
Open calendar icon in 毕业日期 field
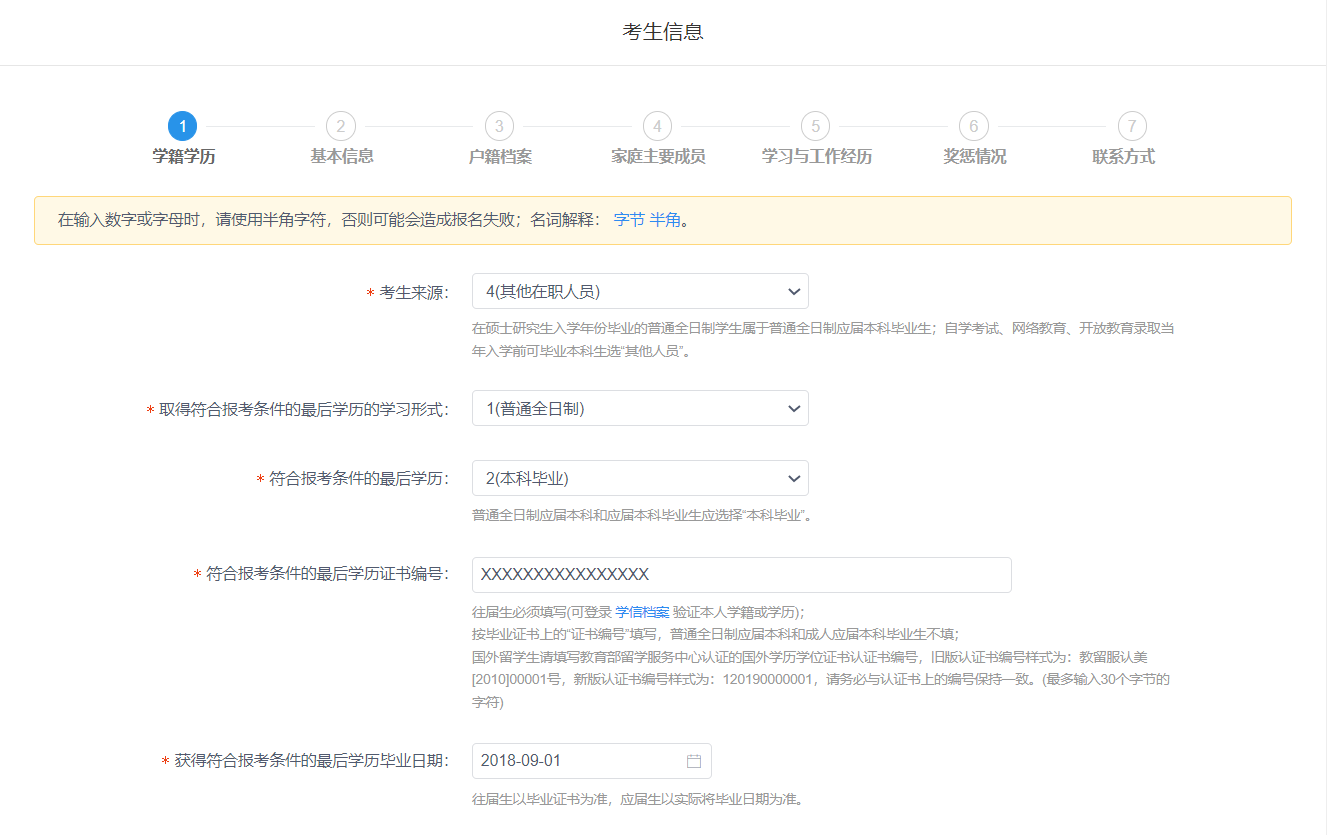[x=694, y=761]
